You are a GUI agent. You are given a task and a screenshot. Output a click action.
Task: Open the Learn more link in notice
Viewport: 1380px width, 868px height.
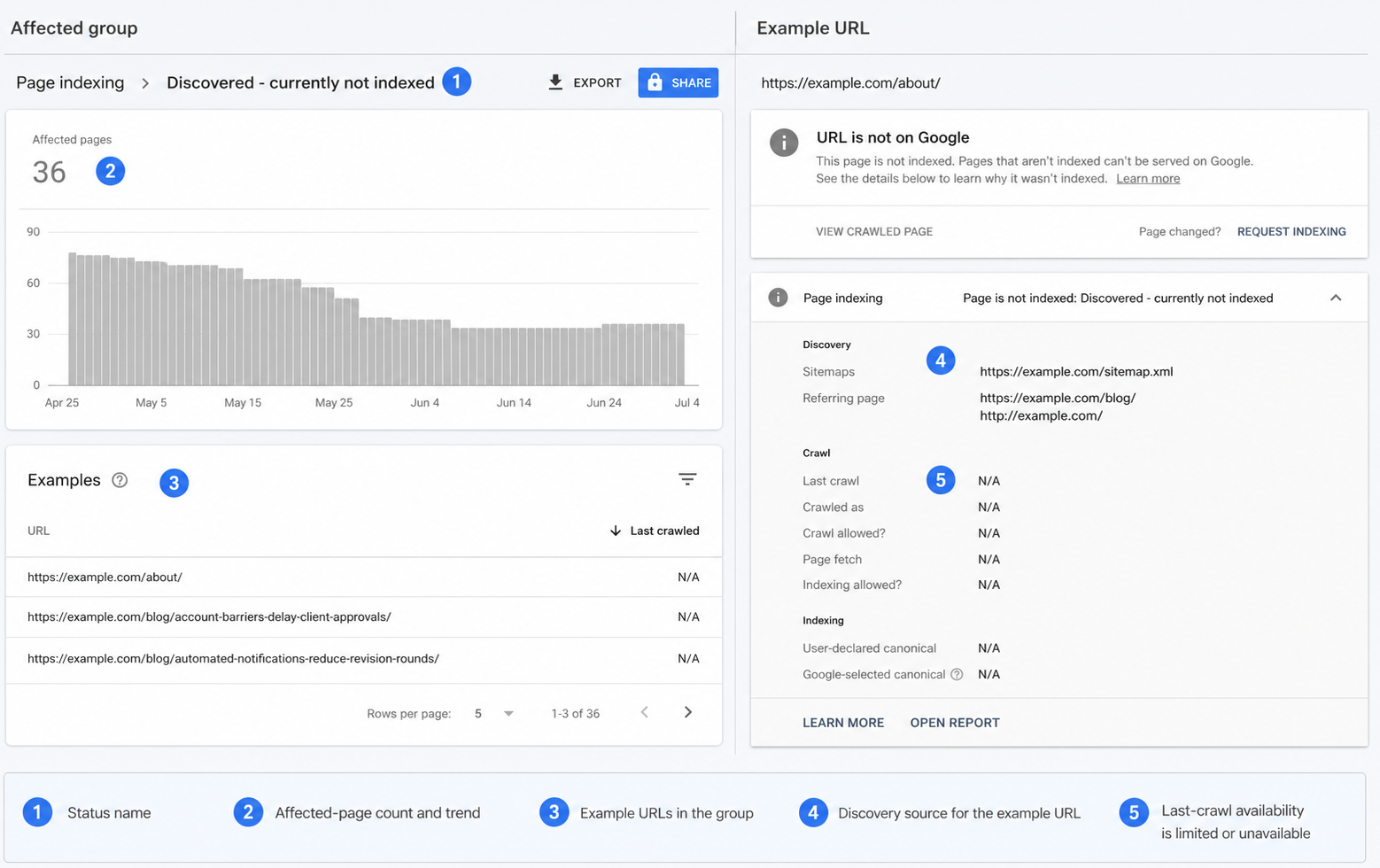tap(1148, 178)
